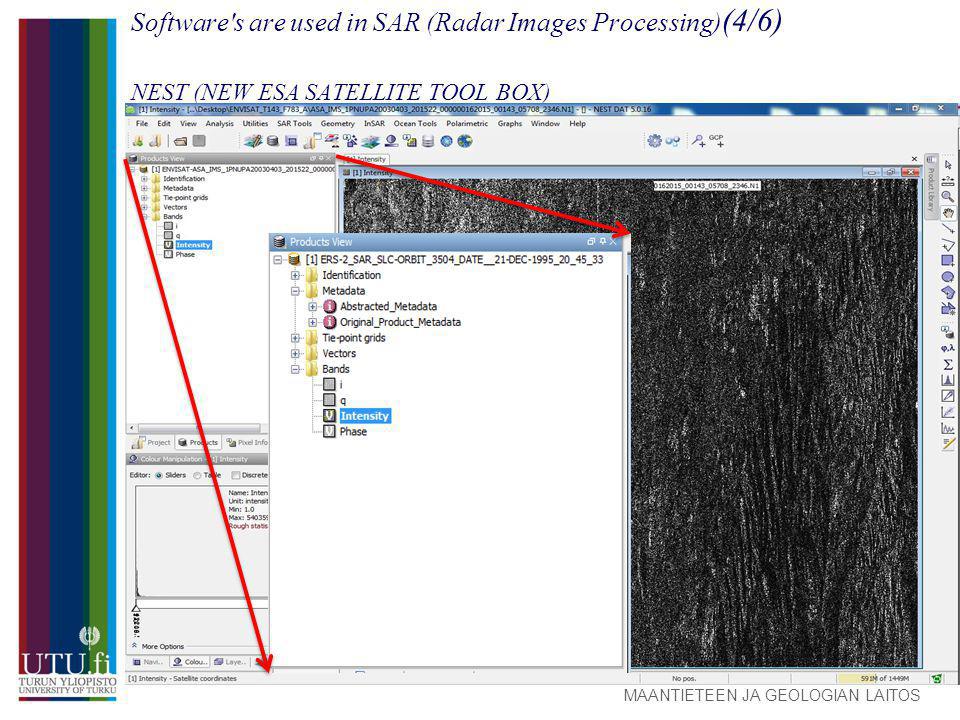Click the colour slider triangle handle
The height and width of the screenshot is (720, 960).
(x=136, y=608)
